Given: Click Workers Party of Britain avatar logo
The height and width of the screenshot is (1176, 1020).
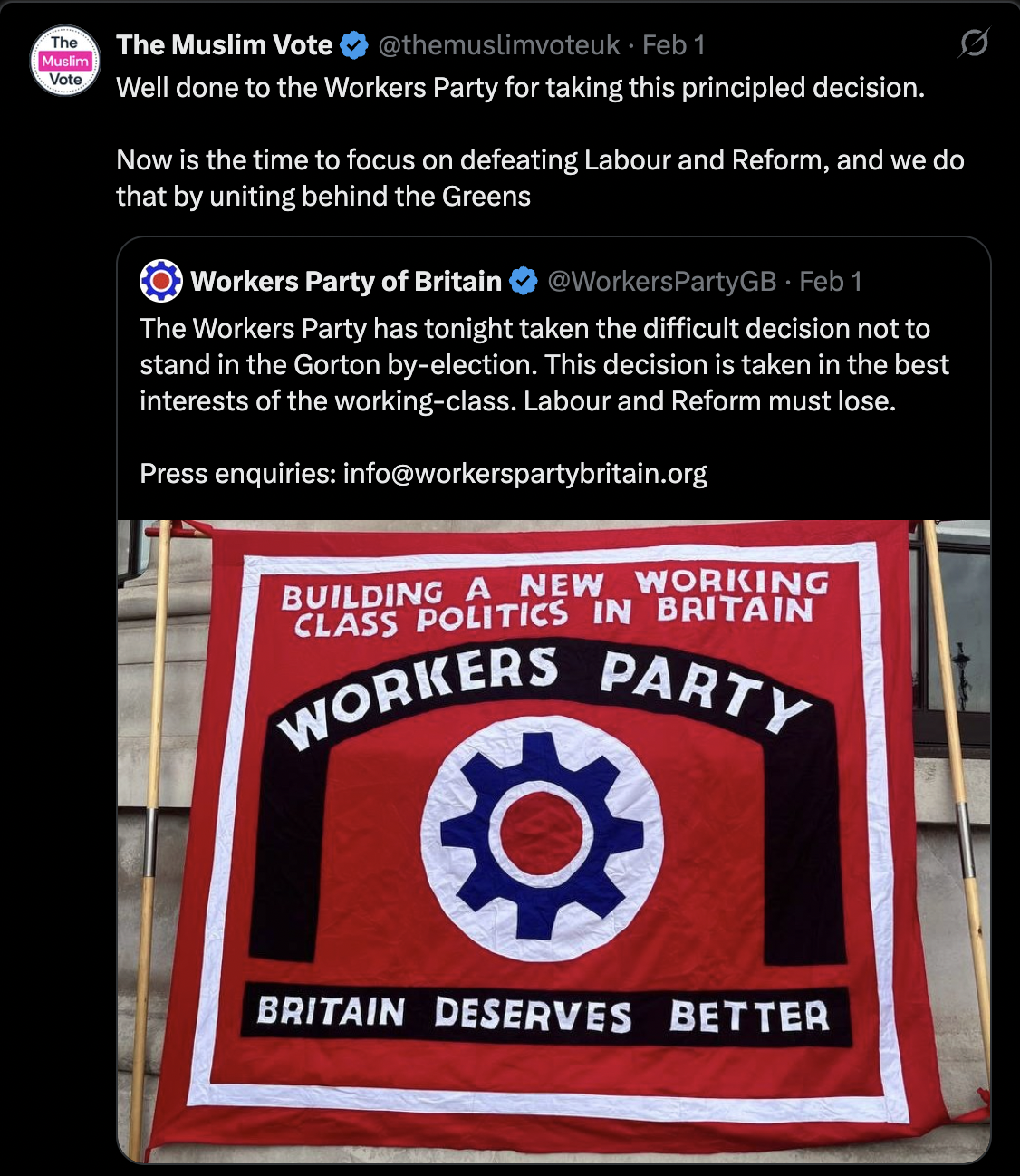Looking at the screenshot, I should coord(161,281).
